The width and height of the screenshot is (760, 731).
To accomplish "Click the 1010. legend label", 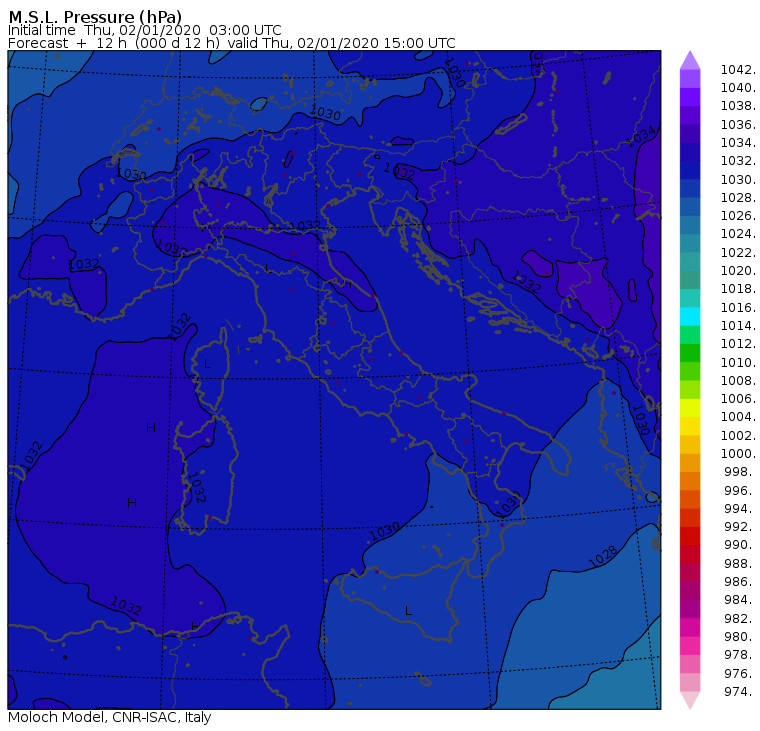I will click(738, 363).
